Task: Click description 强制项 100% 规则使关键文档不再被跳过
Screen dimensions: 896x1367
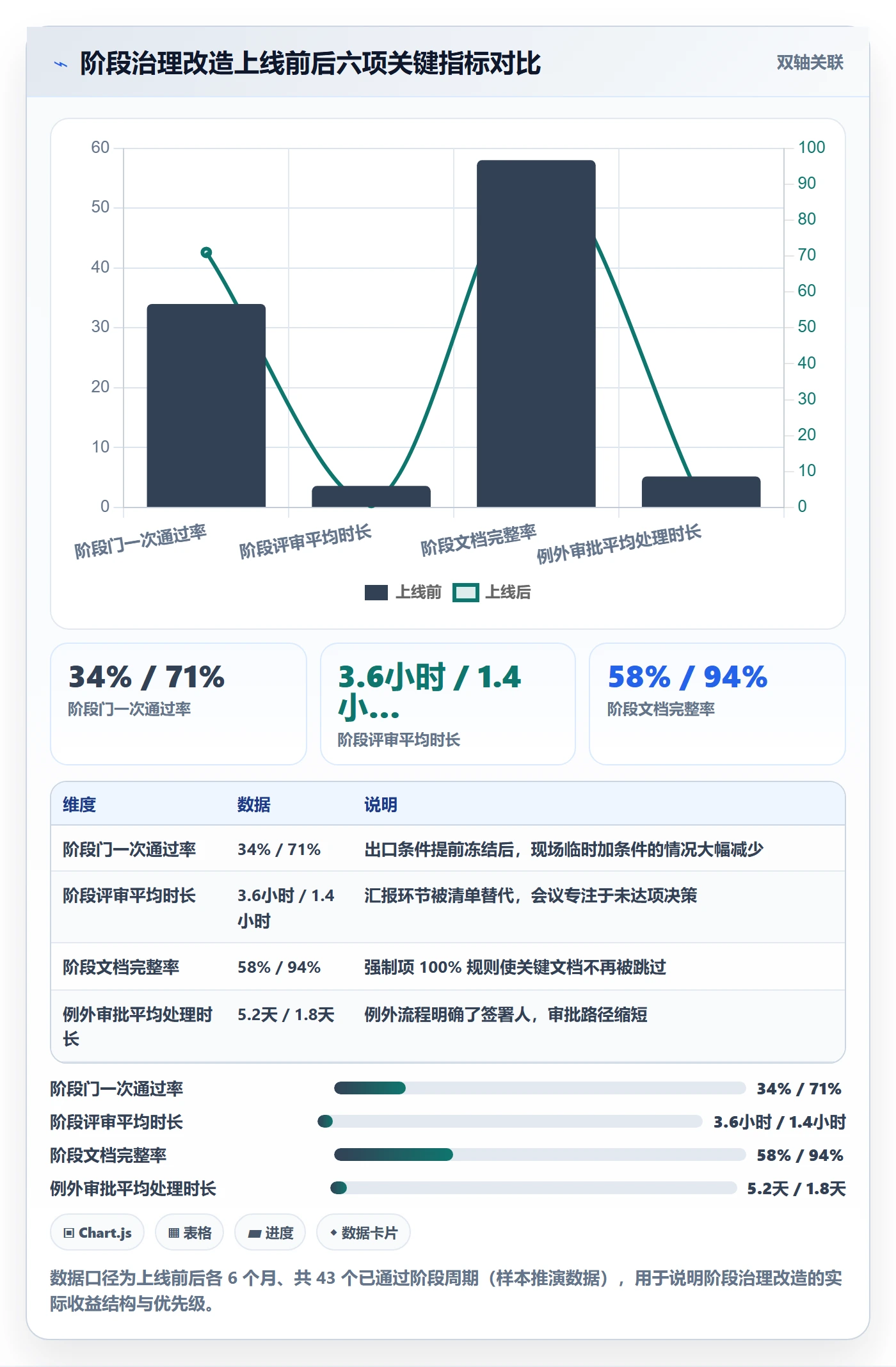Action: coord(515,967)
